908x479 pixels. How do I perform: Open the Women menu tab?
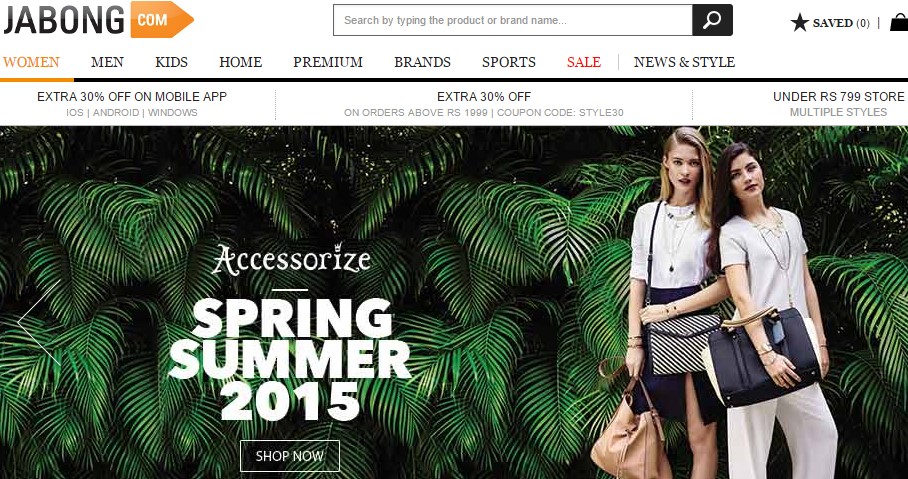click(31, 62)
